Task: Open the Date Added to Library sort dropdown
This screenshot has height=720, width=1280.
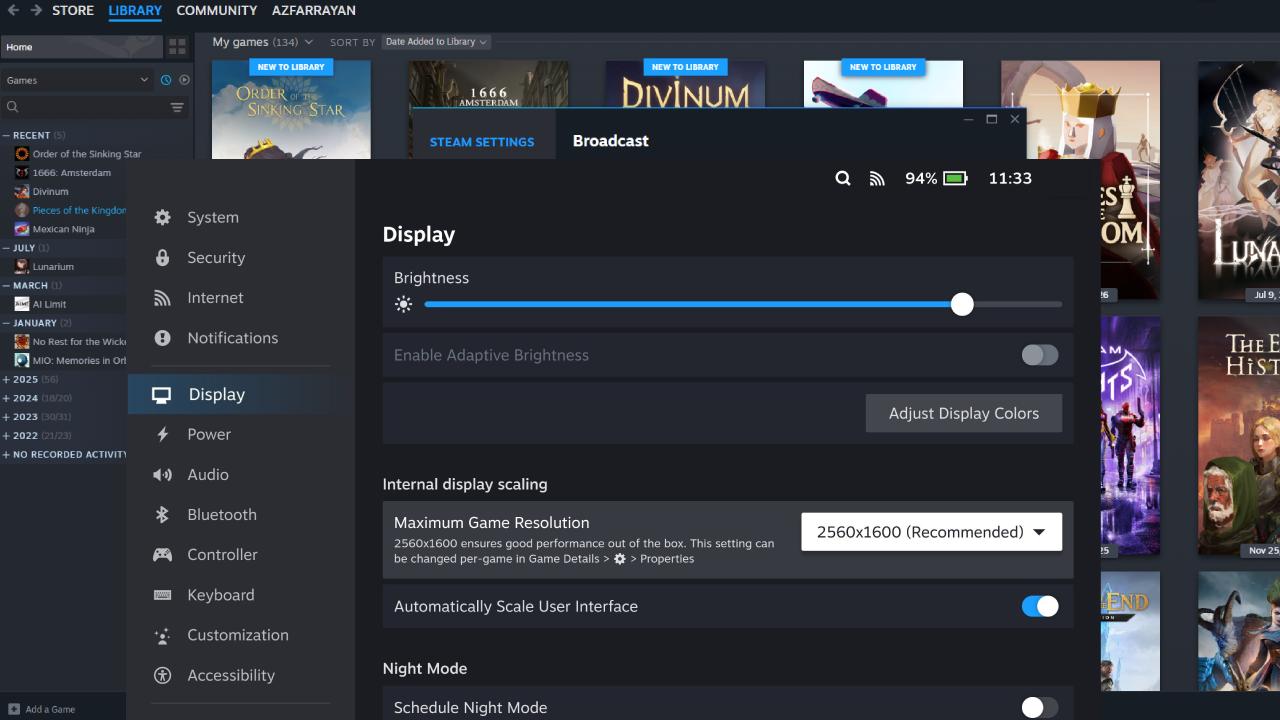Action: pyautogui.click(x=436, y=42)
